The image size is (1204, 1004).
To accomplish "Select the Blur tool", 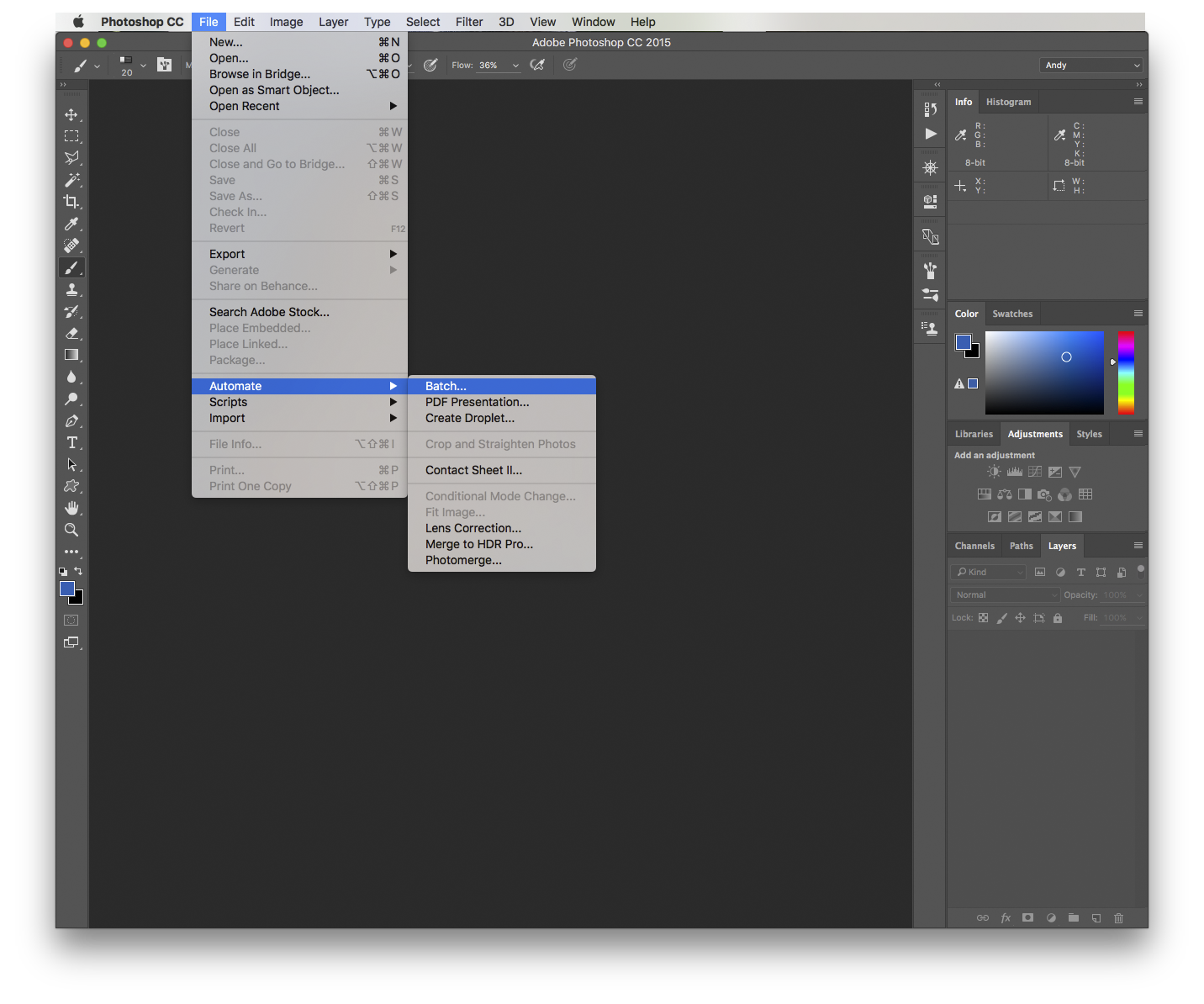I will [x=71, y=377].
